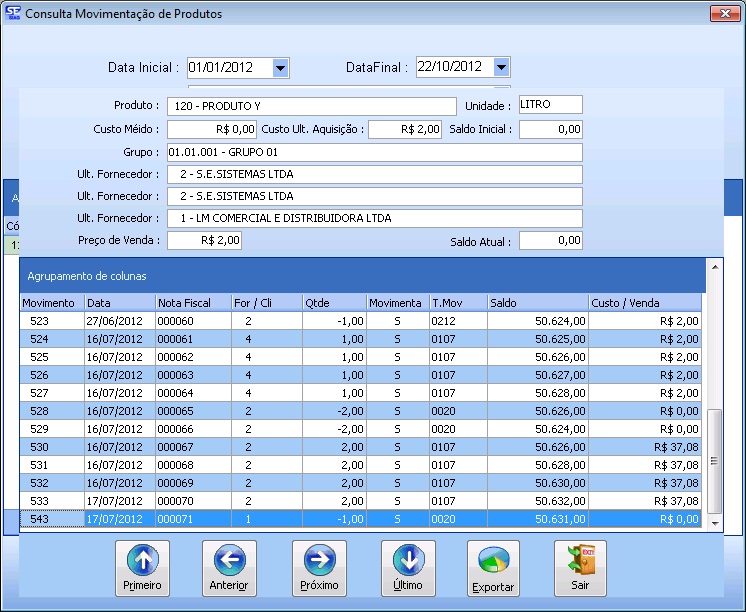Open the Data Inicial date dropdown
746x612 pixels.
pos(281,68)
